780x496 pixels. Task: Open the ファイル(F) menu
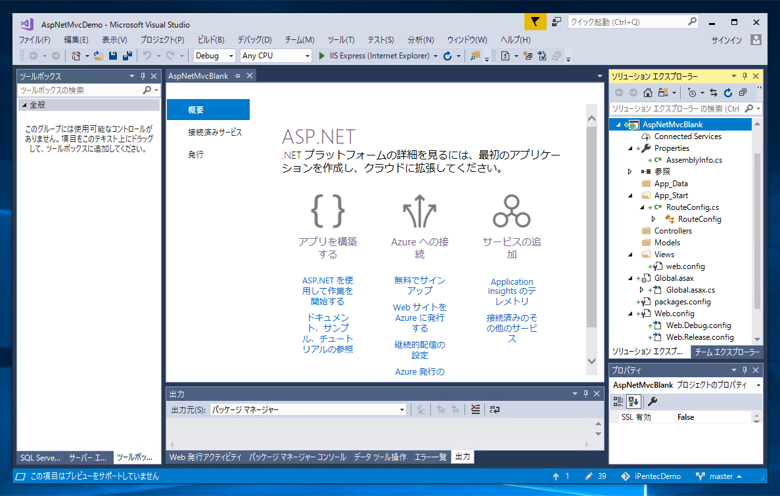[34, 40]
